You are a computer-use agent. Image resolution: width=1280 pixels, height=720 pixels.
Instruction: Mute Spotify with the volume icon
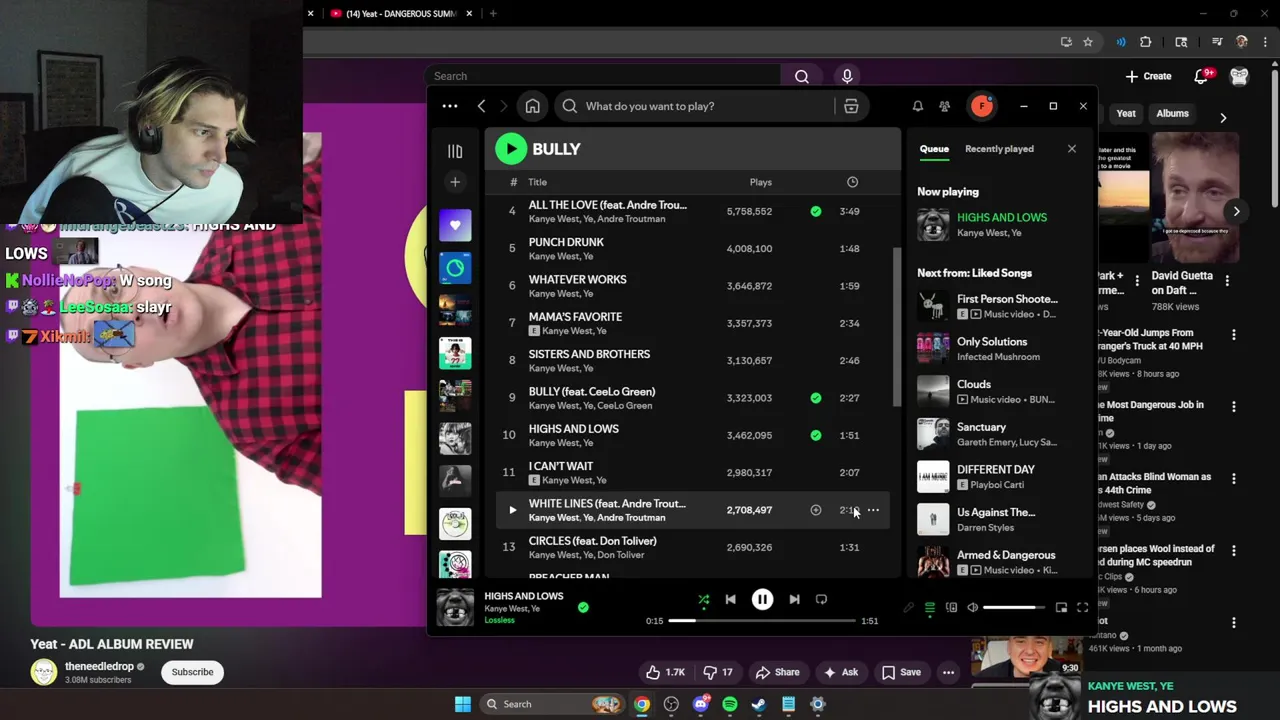coord(972,607)
